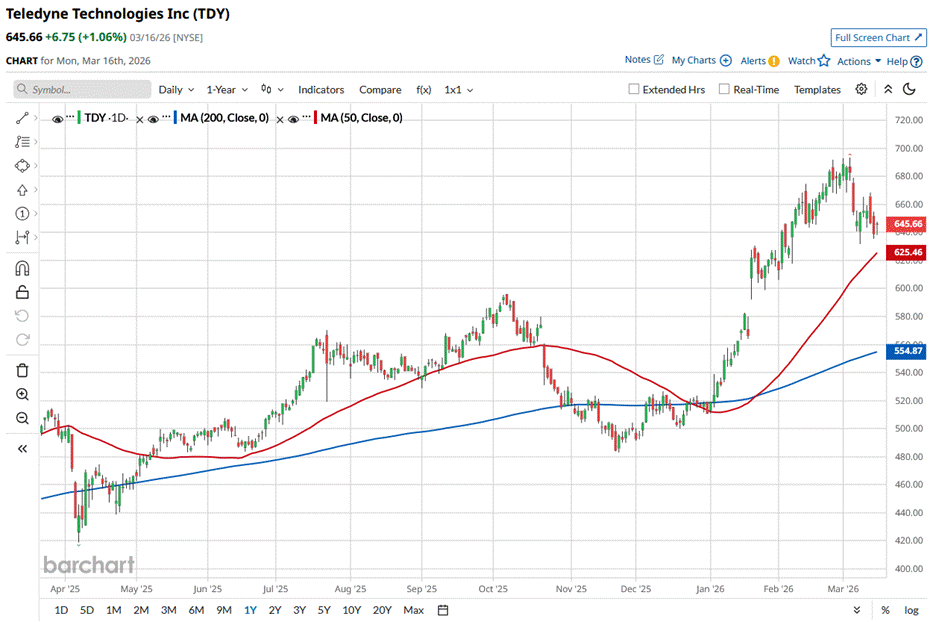Viewport: 936px width, 622px height.
Task: Click the Full Screen Chart button
Action: tap(877, 38)
